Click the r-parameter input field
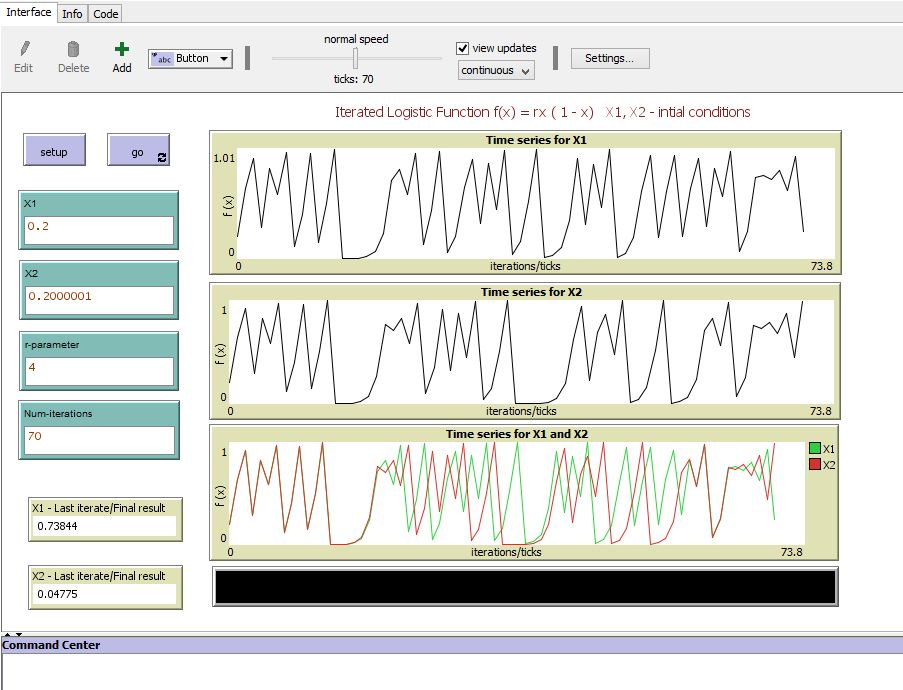903x690 pixels. click(x=98, y=370)
